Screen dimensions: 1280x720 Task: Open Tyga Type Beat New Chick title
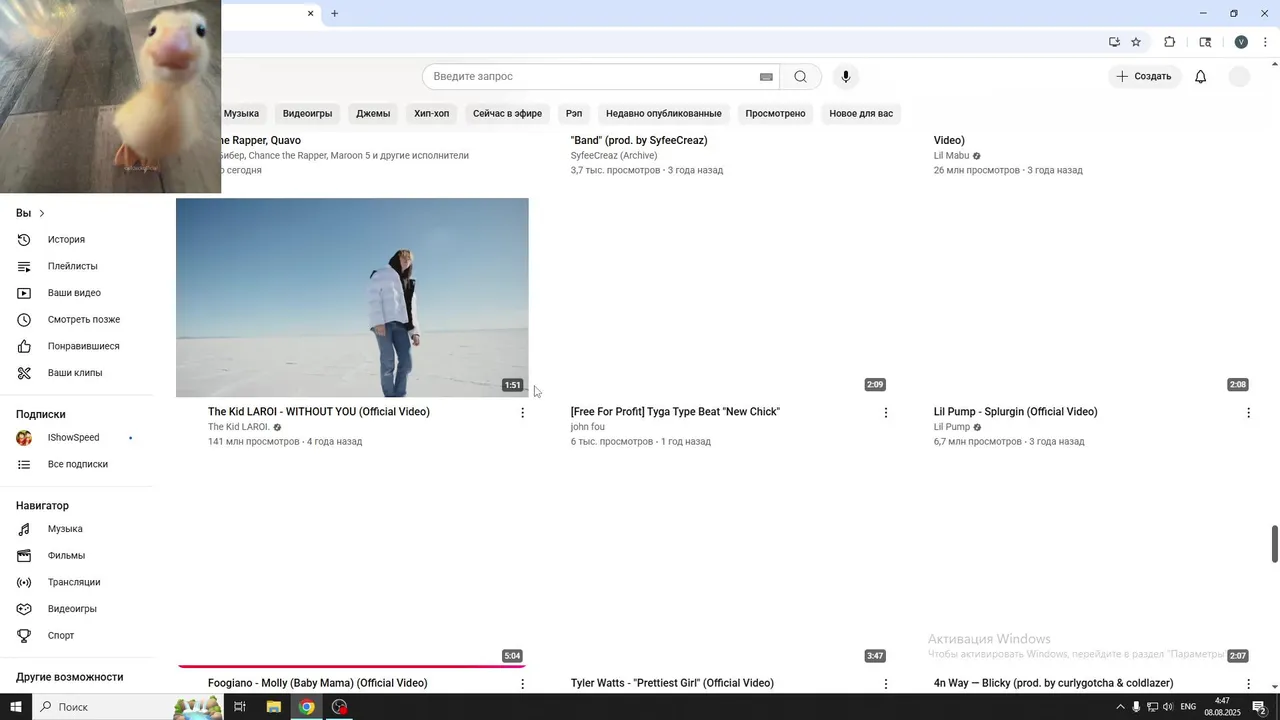[x=675, y=412]
